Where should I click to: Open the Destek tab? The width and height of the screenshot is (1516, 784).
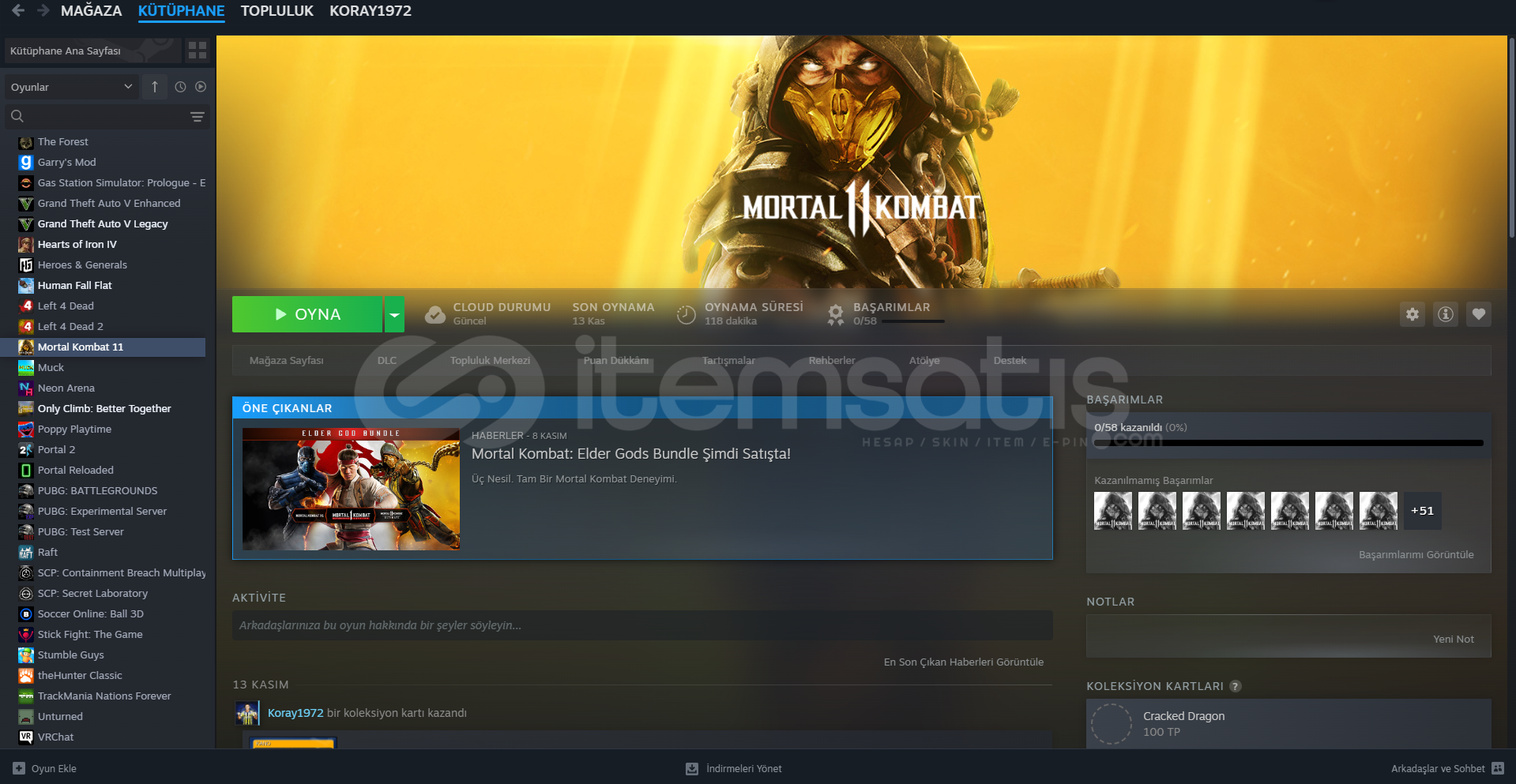pos(1010,361)
